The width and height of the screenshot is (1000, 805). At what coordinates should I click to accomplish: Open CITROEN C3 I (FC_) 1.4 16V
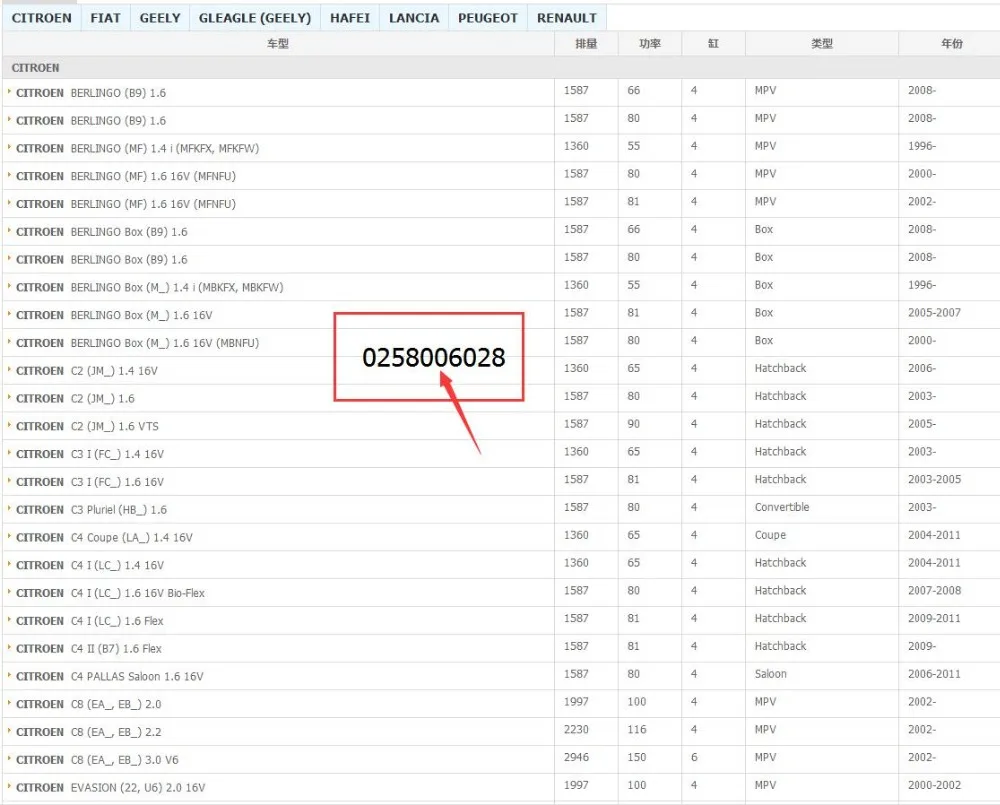coord(90,454)
